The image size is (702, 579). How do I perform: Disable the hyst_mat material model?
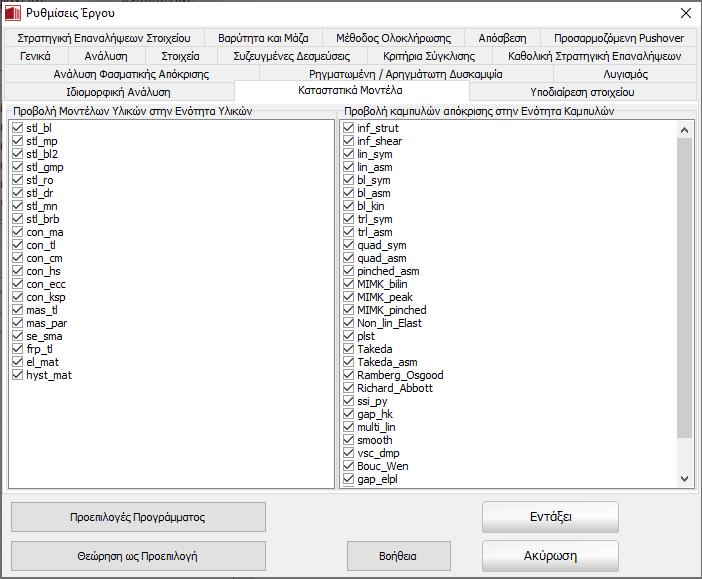[x=17, y=375]
